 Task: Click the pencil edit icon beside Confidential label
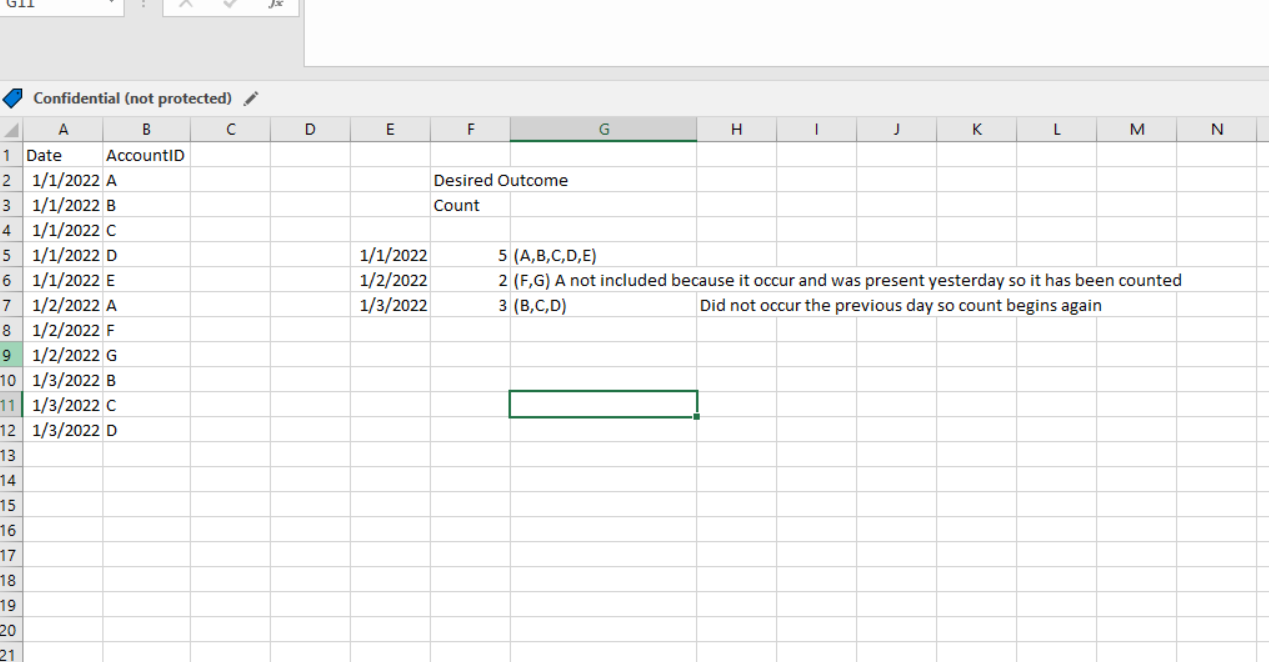coord(251,98)
